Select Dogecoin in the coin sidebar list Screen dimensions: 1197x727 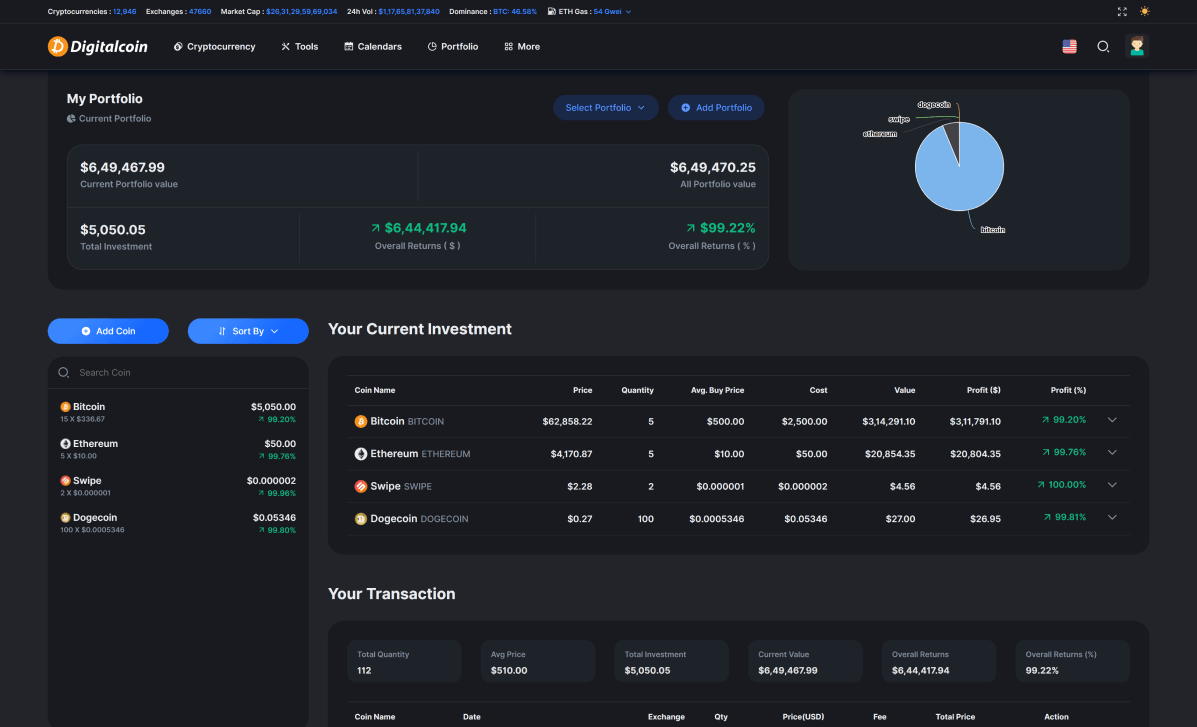coord(178,523)
